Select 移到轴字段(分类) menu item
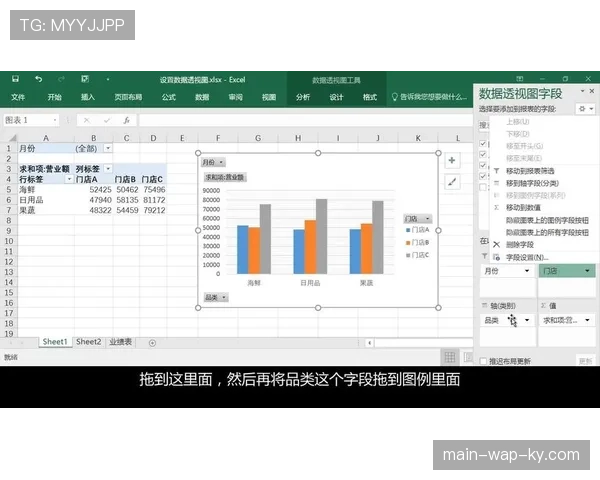 click(x=543, y=183)
